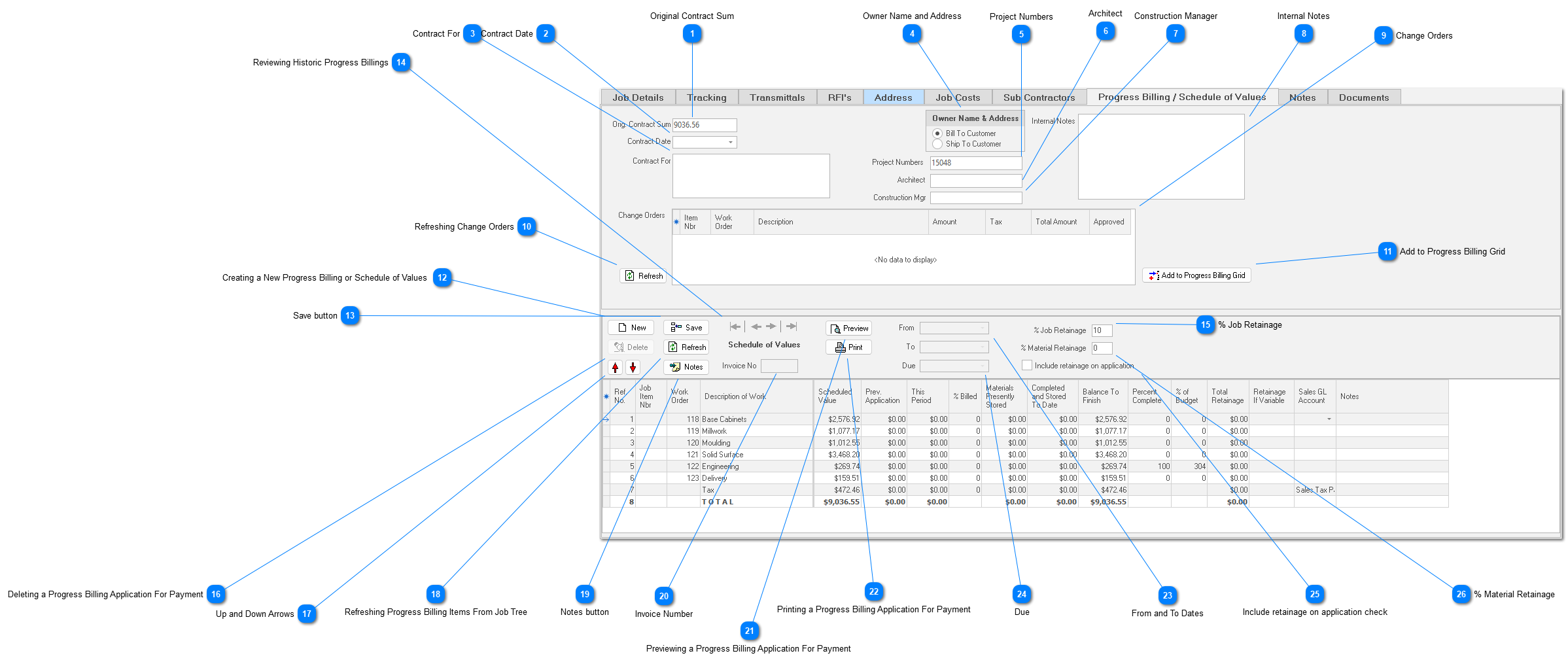Click the Delete button
This screenshot has width=1568, height=664.
pos(630,347)
